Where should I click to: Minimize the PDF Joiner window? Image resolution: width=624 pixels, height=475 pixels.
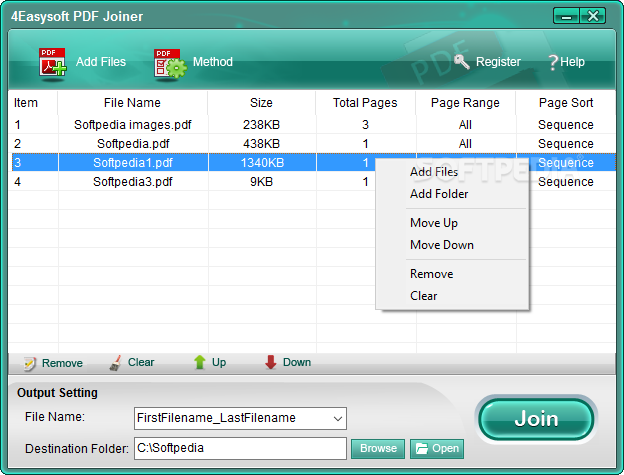[x=566, y=16]
